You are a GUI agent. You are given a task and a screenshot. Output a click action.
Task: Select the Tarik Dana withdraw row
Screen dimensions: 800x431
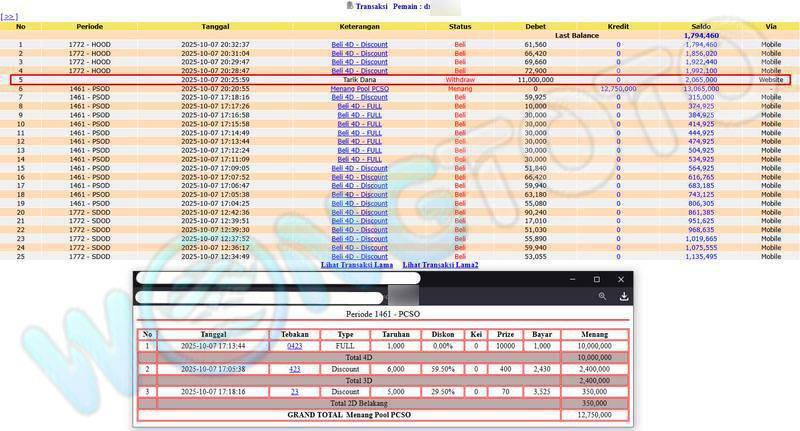click(x=400, y=80)
